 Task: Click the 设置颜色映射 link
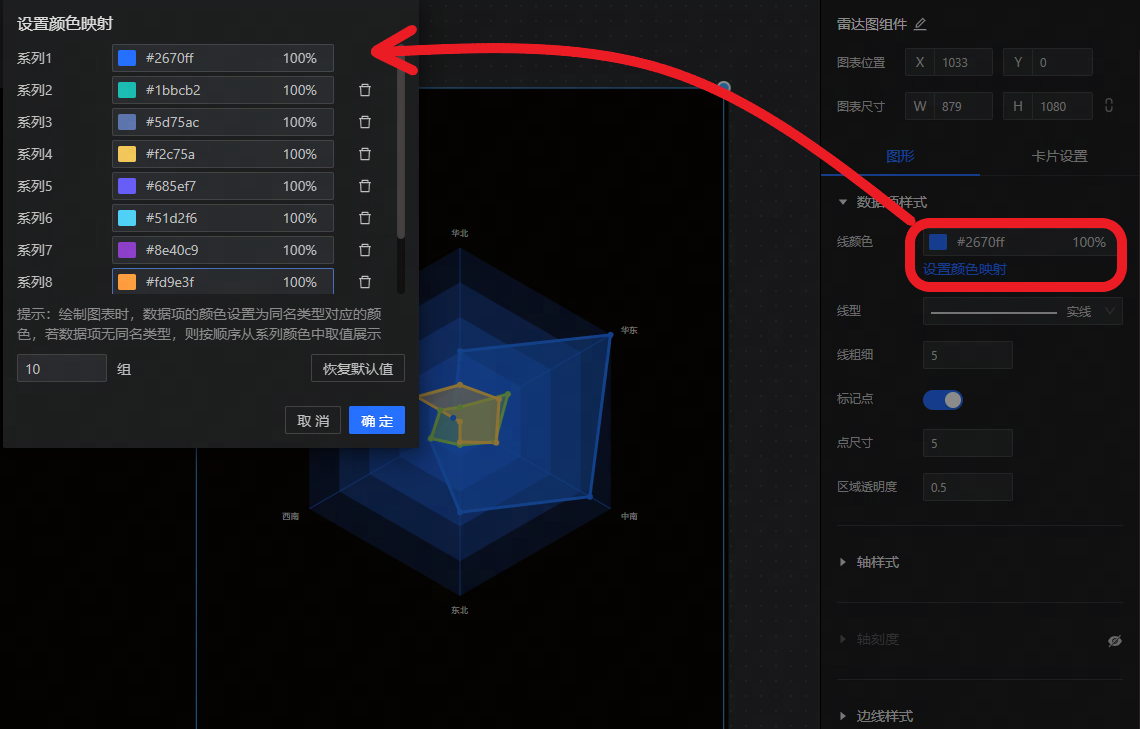click(964, 269)
